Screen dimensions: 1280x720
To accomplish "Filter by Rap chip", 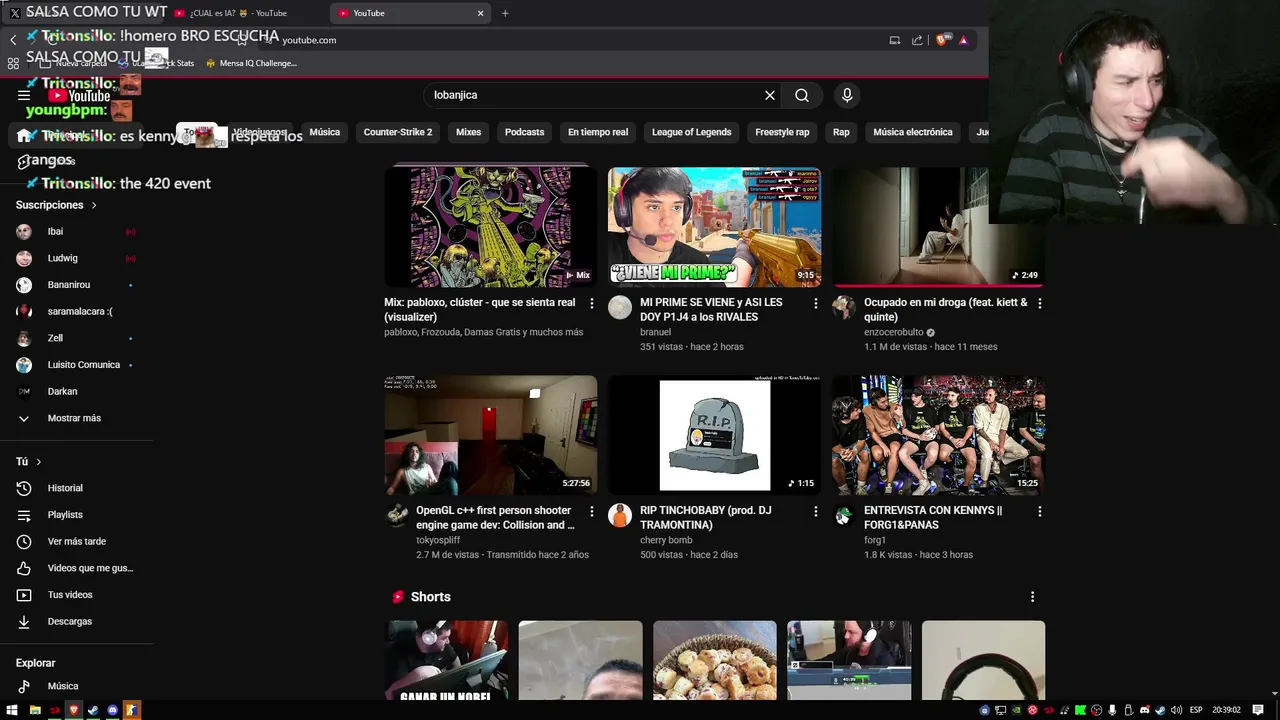I will 841,132.
